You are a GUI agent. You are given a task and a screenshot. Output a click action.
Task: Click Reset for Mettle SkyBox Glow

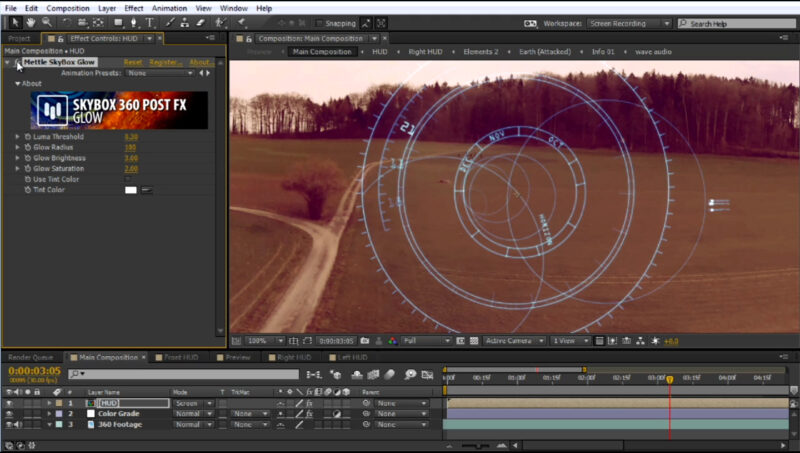point(133,62)
